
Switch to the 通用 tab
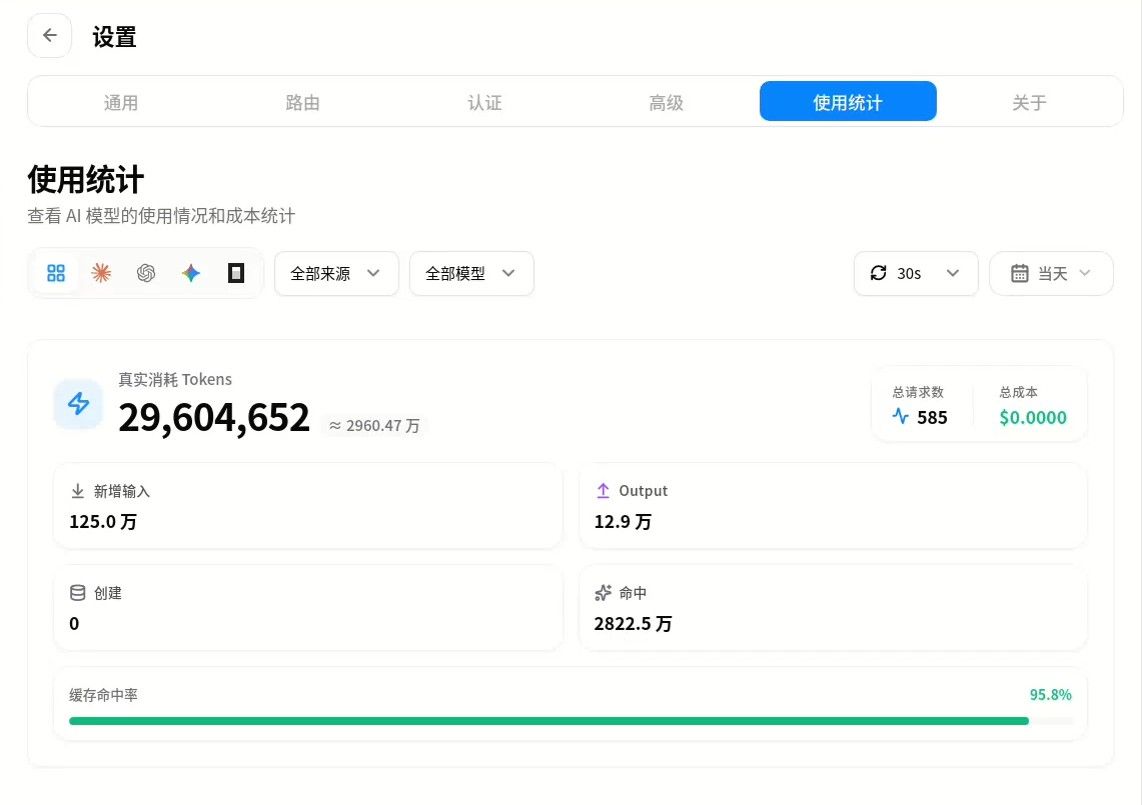click(121, 102)
